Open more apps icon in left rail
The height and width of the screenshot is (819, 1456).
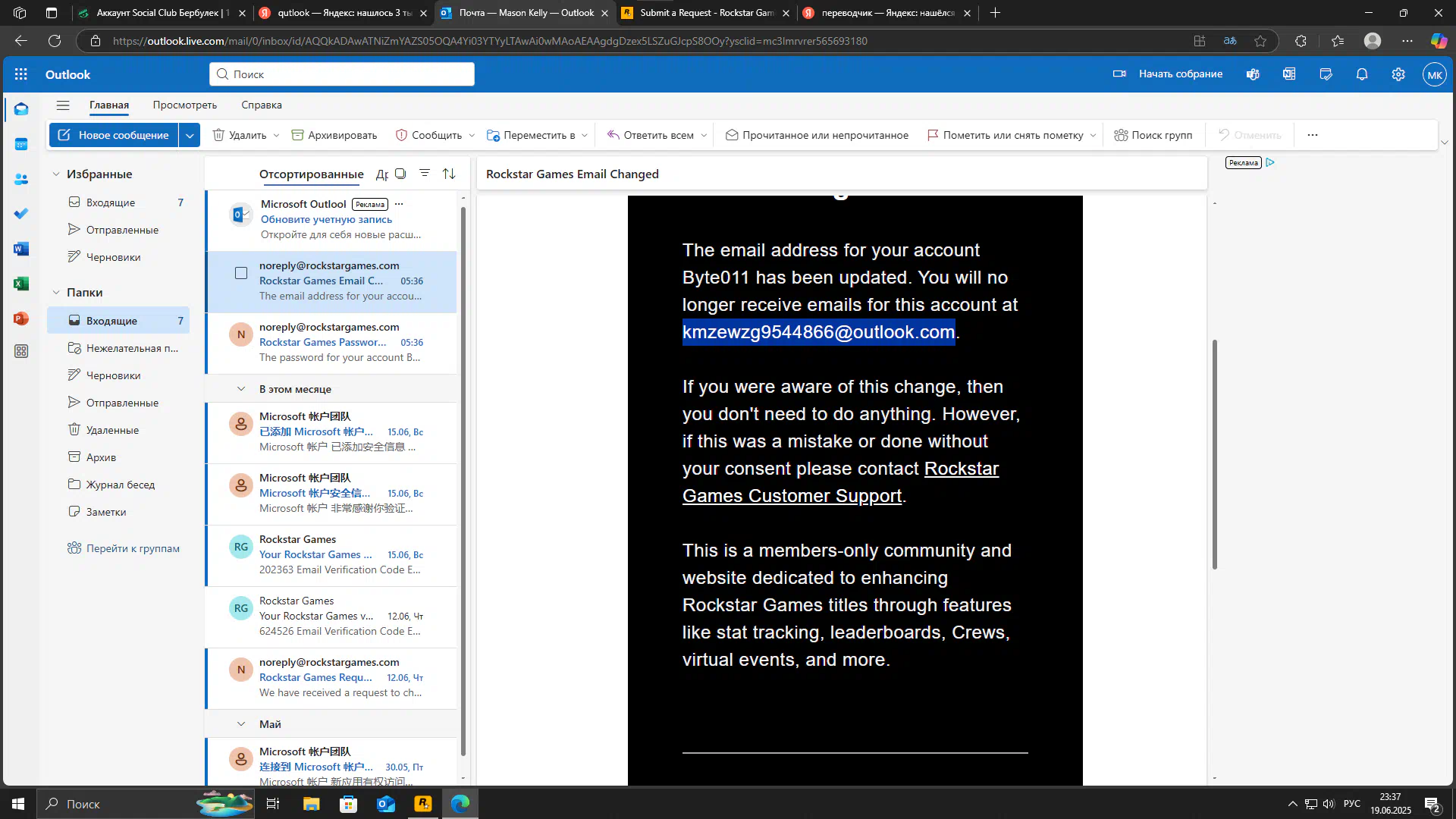tap(21, 351)
